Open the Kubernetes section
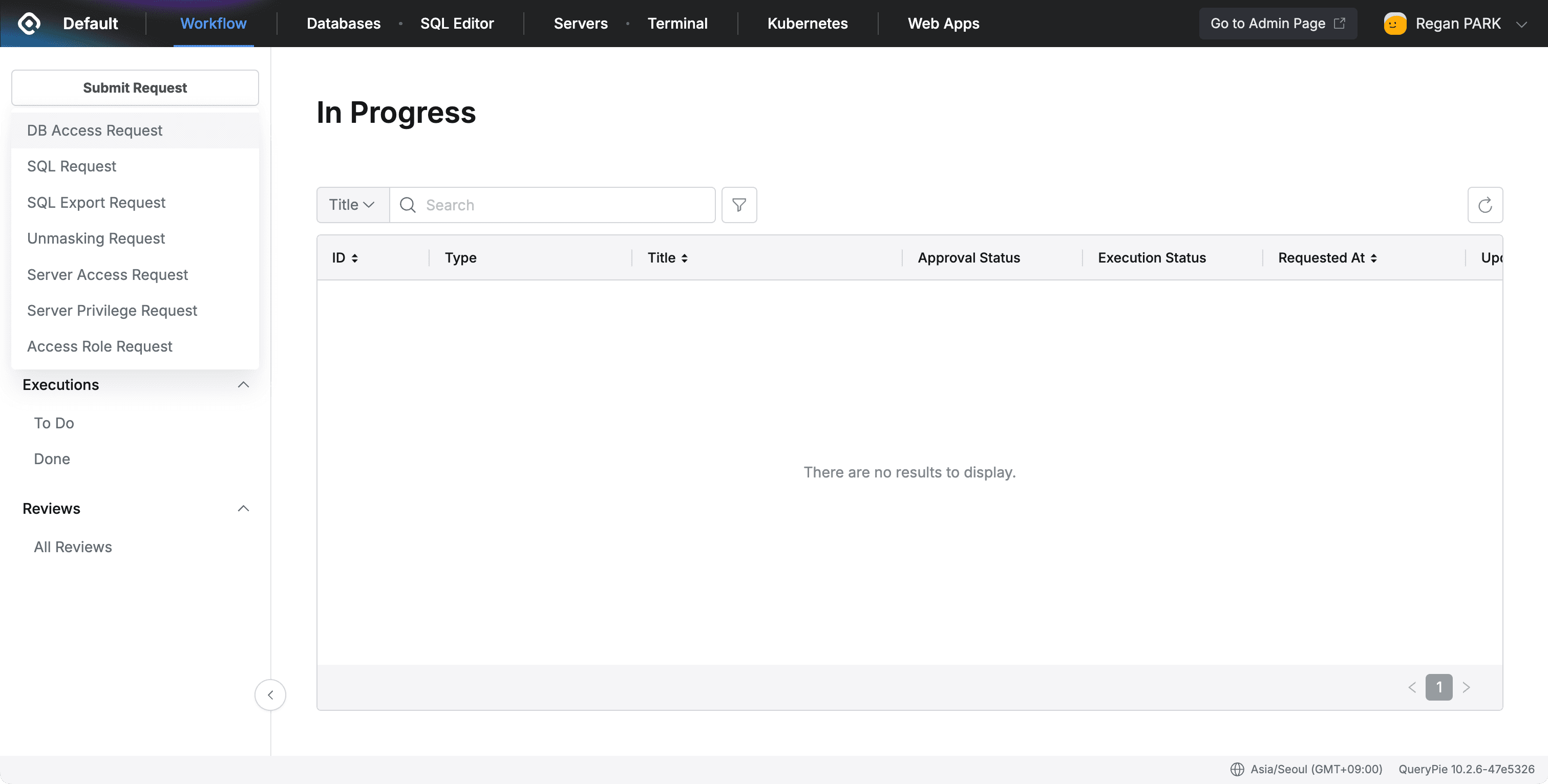Image resolution: width=1548 pixels, height=784 pixels. click(807, 23)
